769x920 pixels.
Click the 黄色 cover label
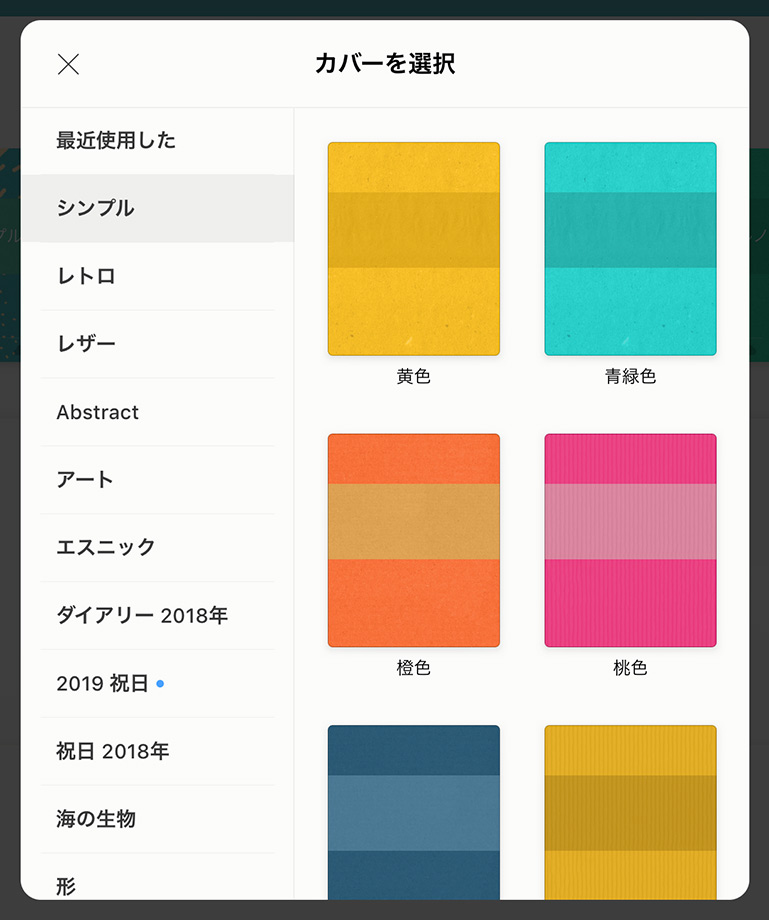coord(414,376)
